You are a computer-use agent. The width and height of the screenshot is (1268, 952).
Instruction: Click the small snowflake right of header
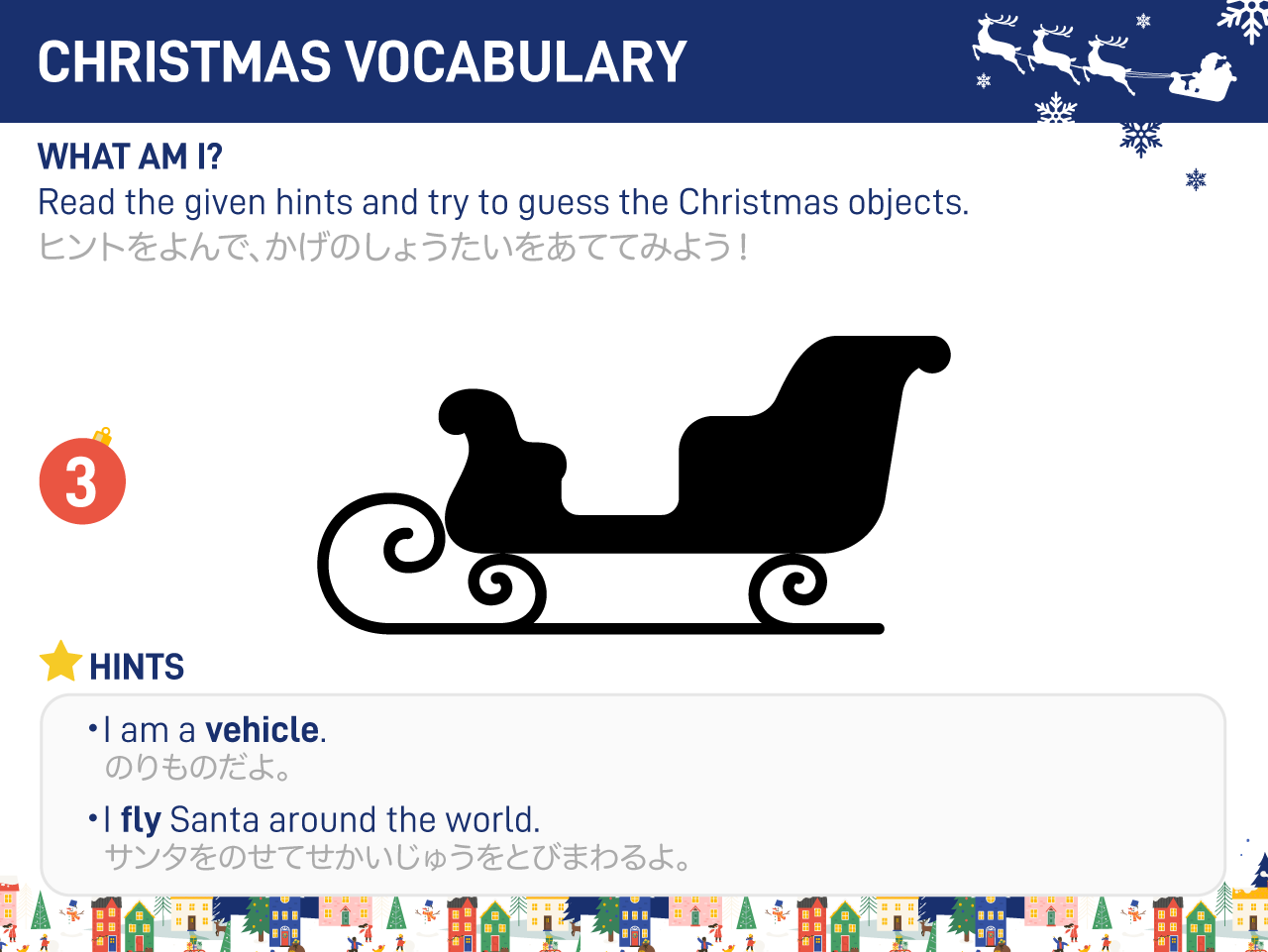click(1196, 179)
